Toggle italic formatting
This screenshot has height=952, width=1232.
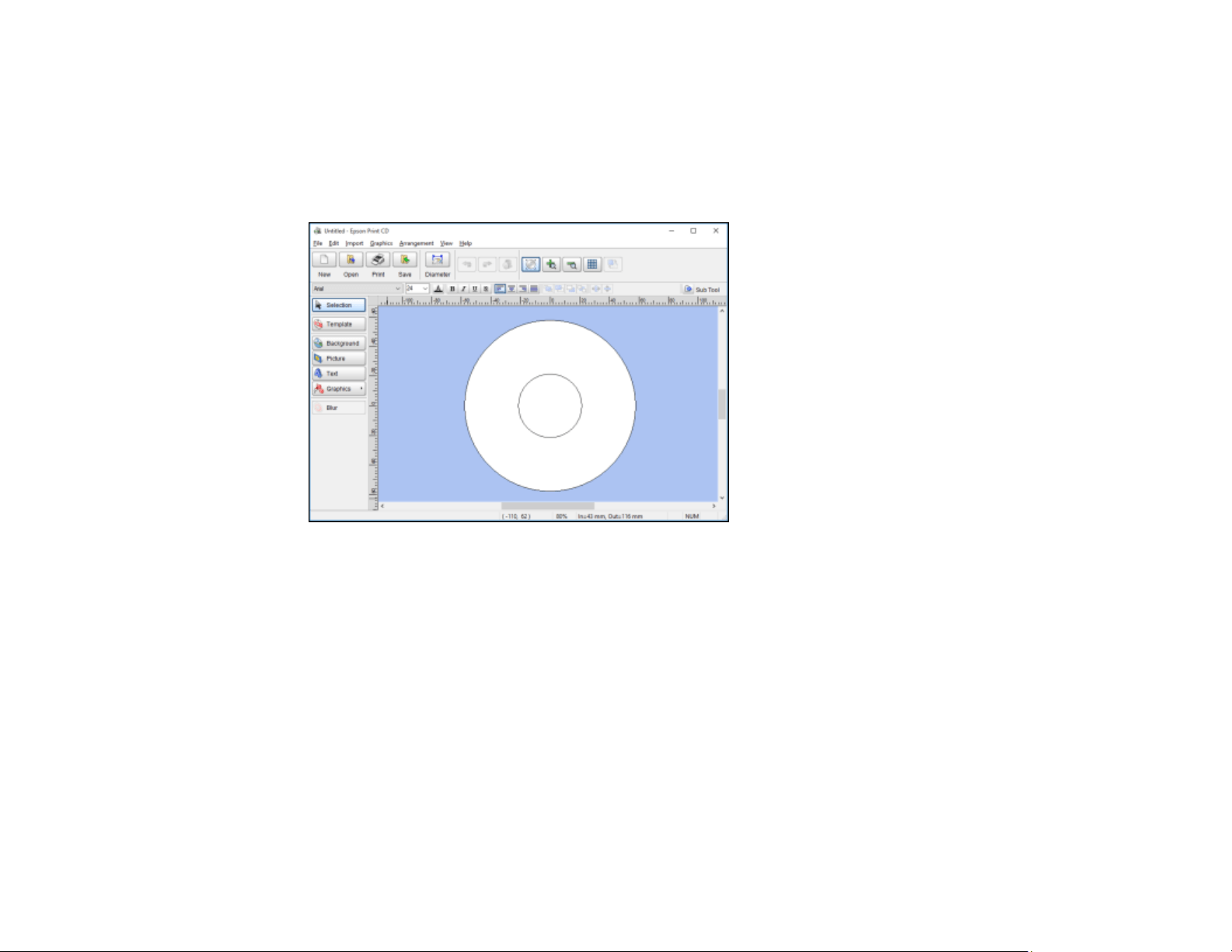463,289
